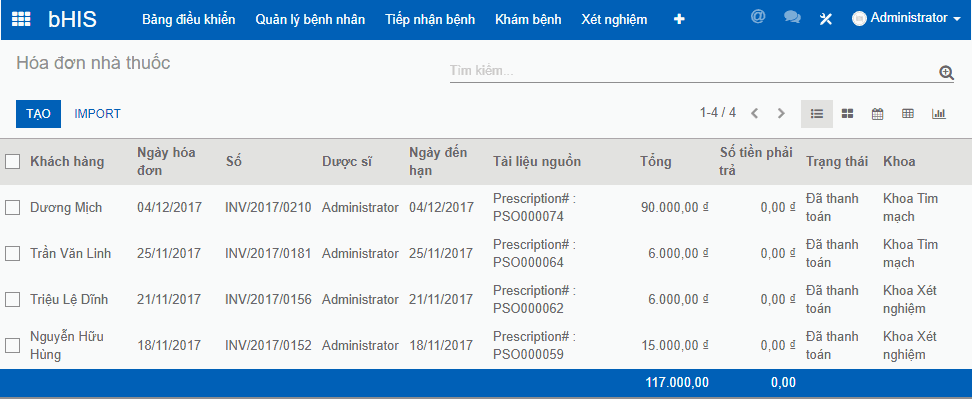The image size is (972, 399).
Task: Click the 90.000,00 total amount
Action: tap(675, 208)
